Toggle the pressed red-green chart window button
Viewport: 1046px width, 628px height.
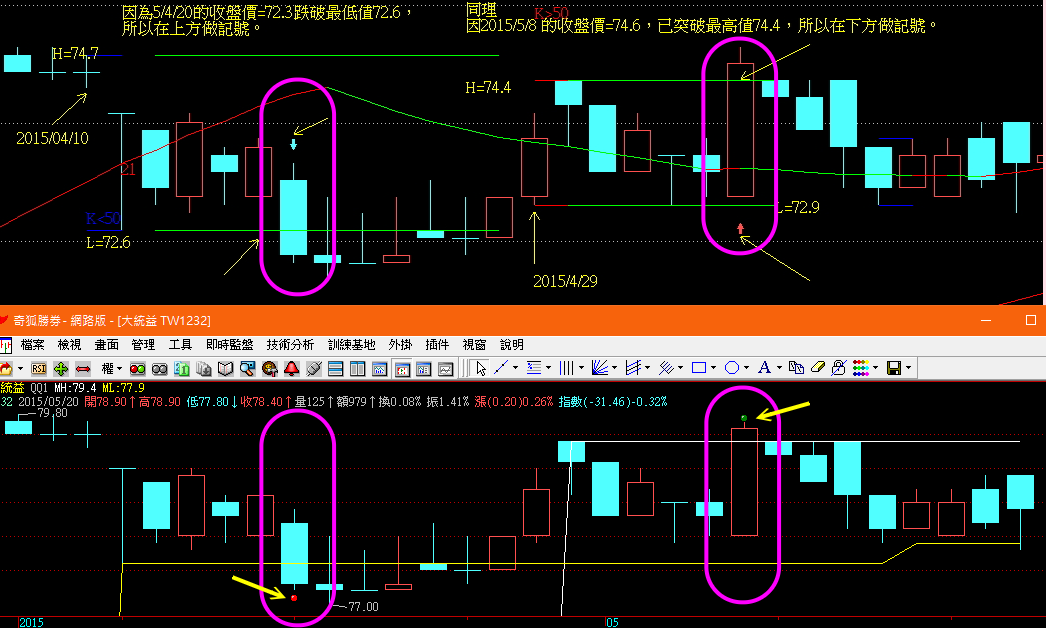click(x=402, y=368)
